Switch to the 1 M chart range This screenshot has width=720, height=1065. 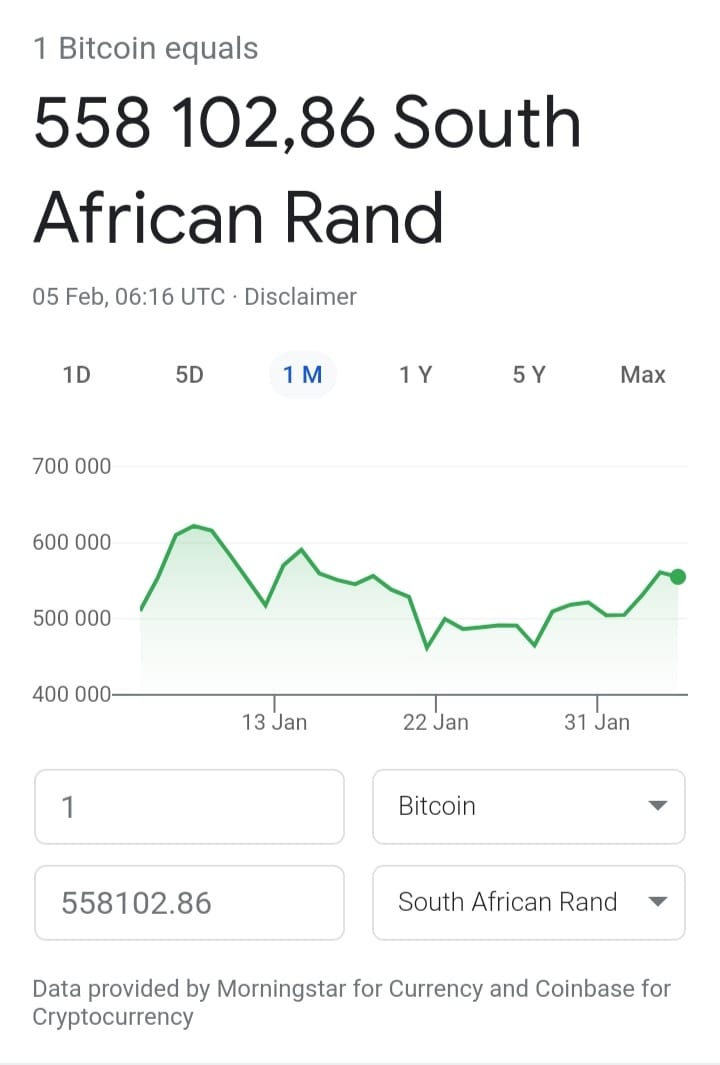tap(303, 374)
